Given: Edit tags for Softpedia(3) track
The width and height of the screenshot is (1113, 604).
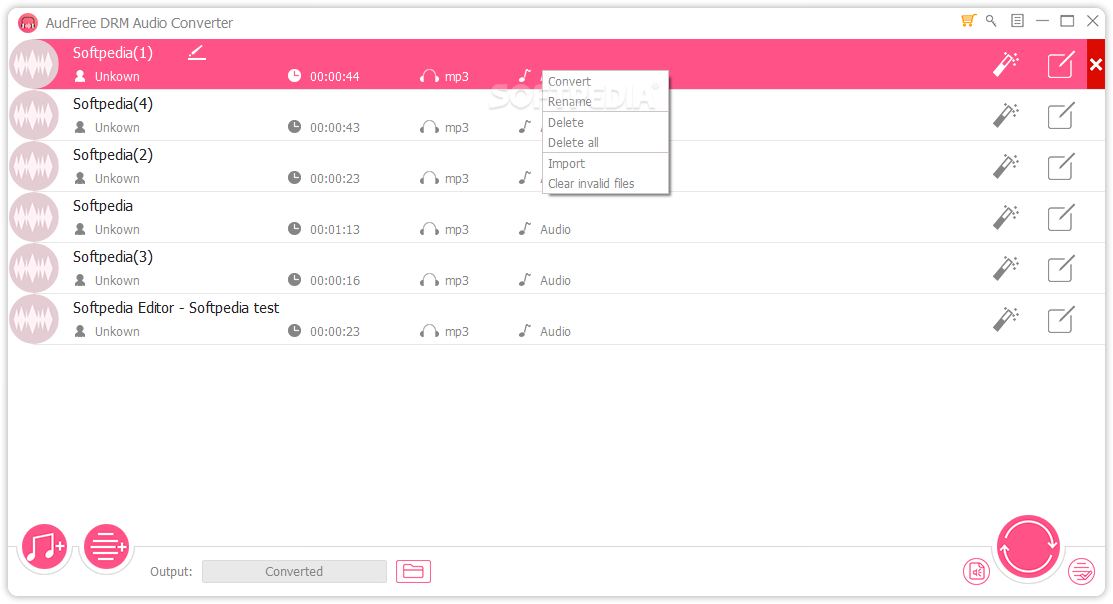Looking at the screenshot, I should (x=1060, y=269).
